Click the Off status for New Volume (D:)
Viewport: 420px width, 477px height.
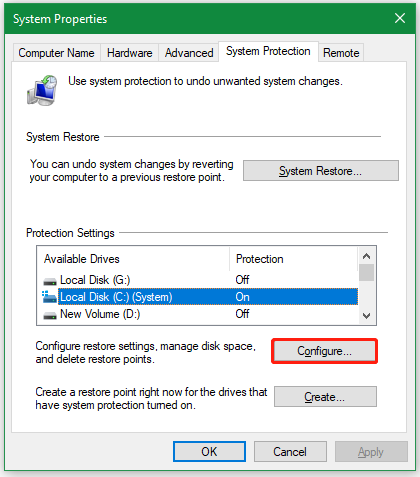coord(242,314)
